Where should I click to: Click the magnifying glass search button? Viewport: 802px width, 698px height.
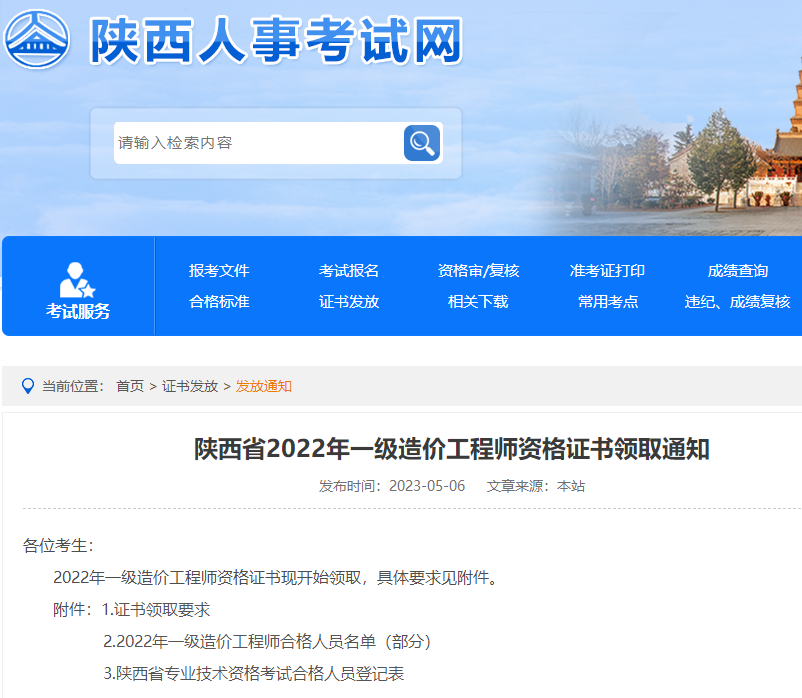(x=421, y=143)
